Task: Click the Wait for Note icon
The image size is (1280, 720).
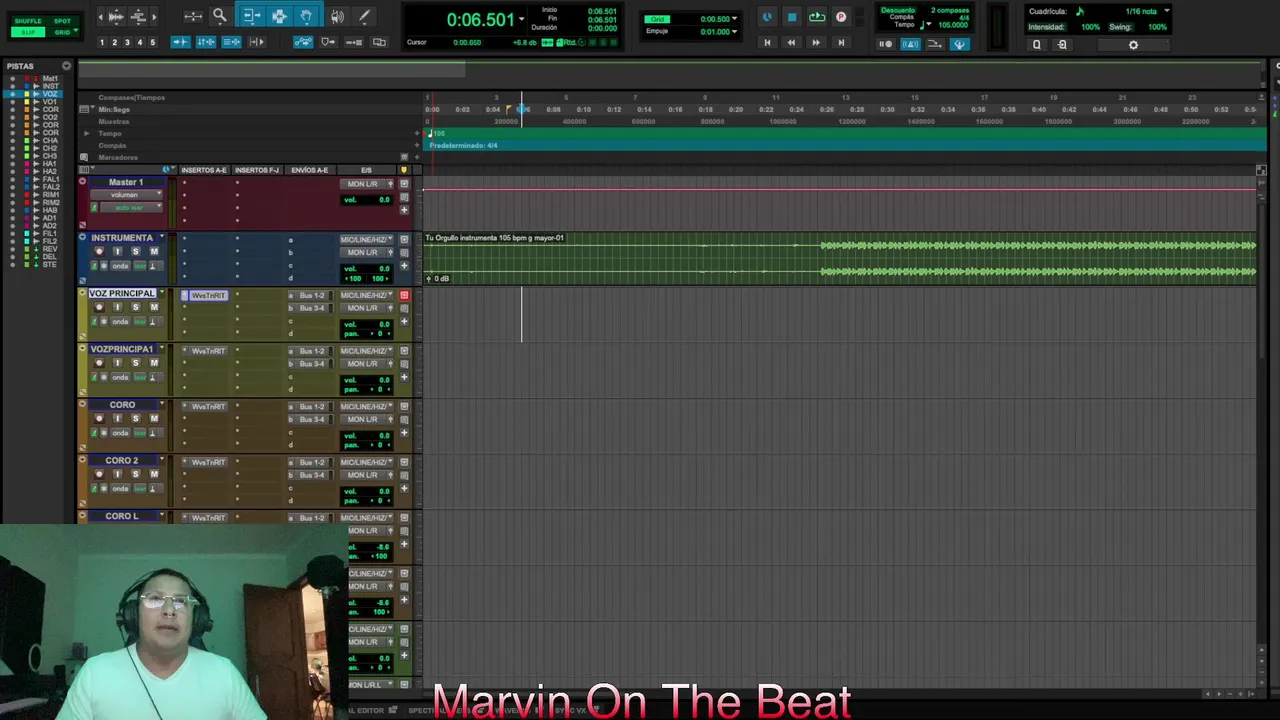Action: coord(885,44)
